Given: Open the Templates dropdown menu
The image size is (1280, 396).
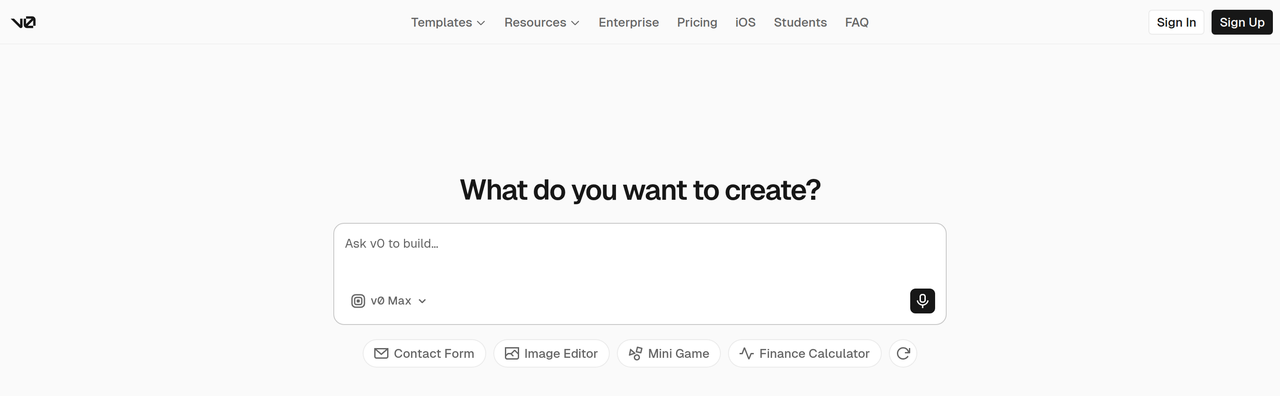Looking at the screenshot, I should click(448, 22).
